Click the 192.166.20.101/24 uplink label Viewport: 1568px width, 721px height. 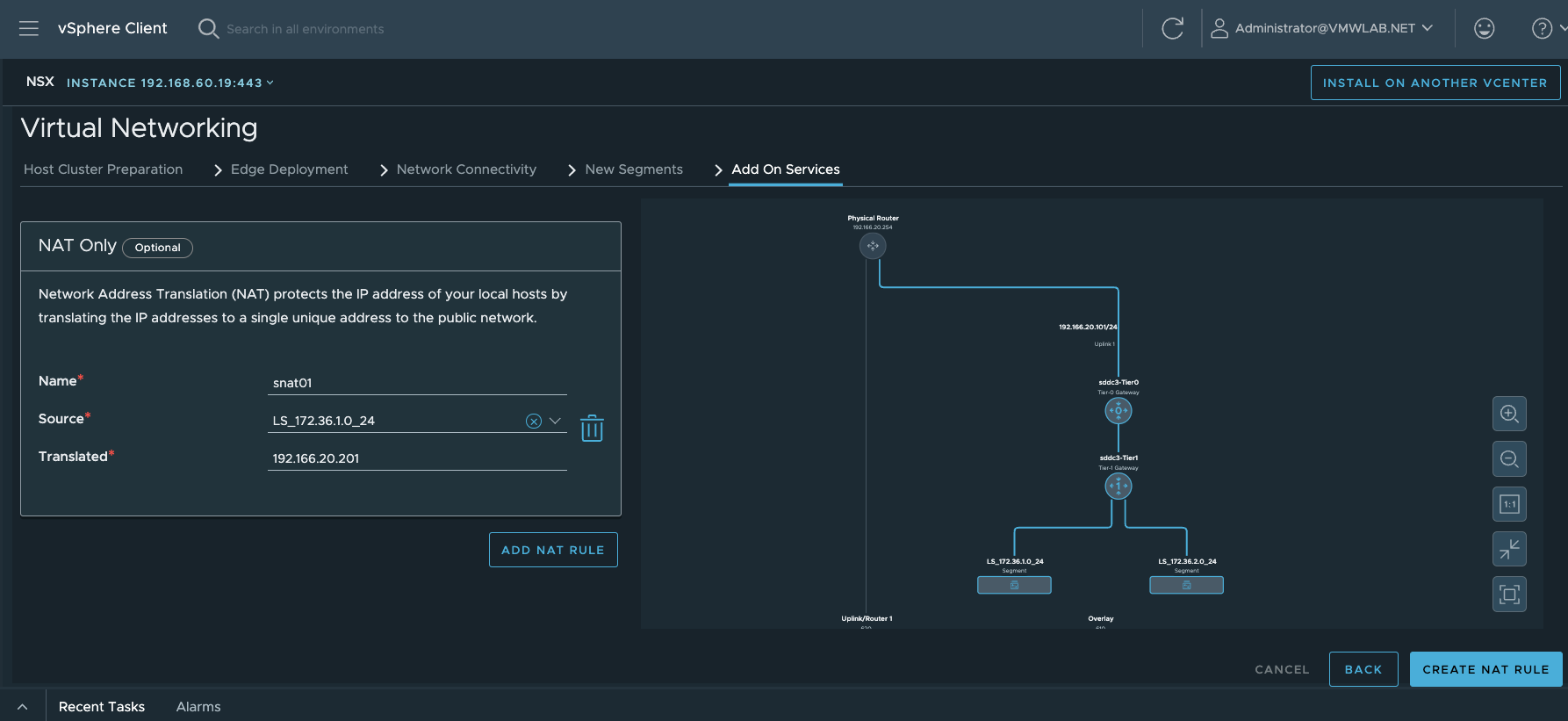click(1088, 327)
